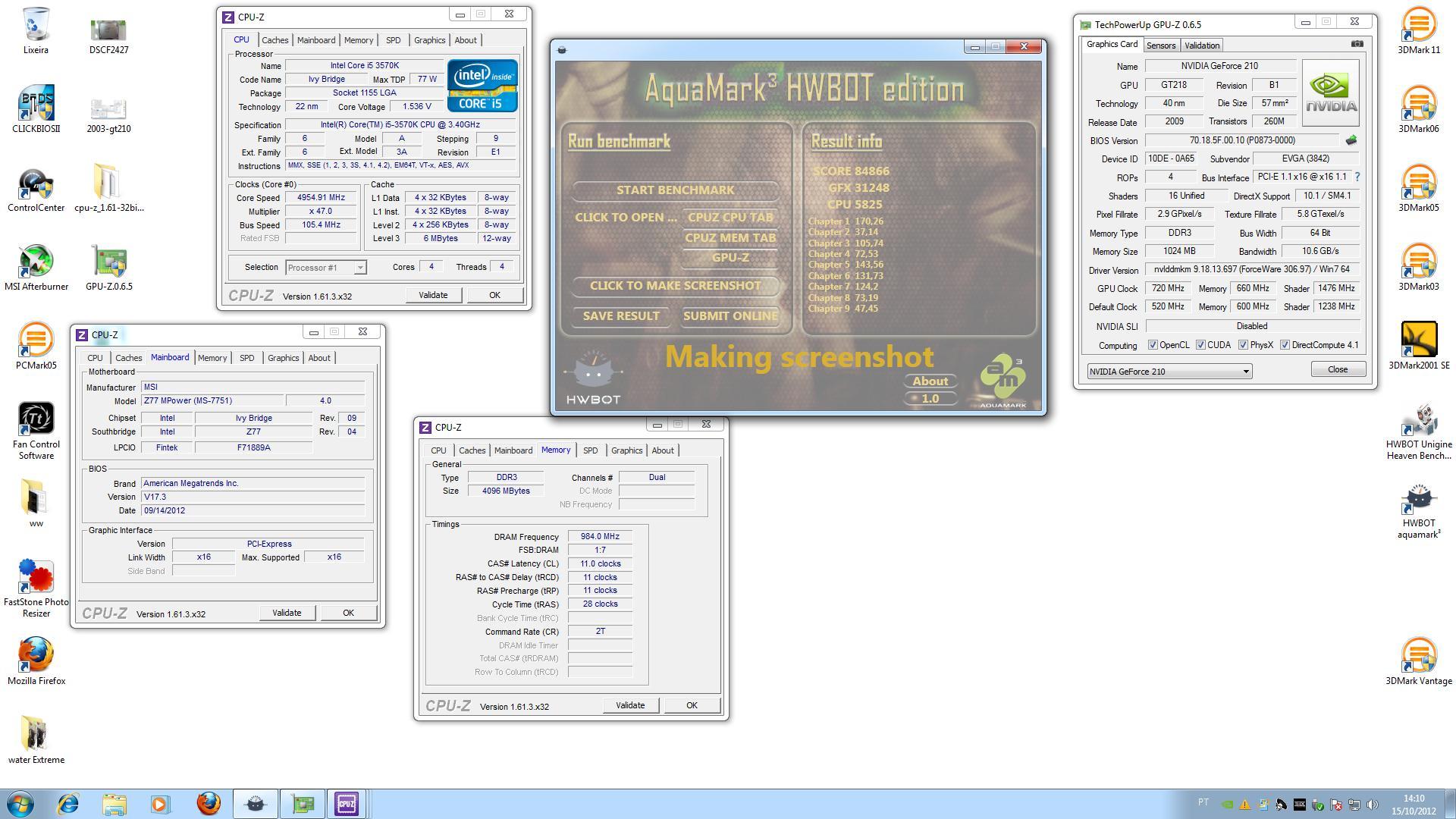Click About button in AquaMark window
Viewport: 1456px width, 819px height.
pyautogui.click(x=930, y=381)
